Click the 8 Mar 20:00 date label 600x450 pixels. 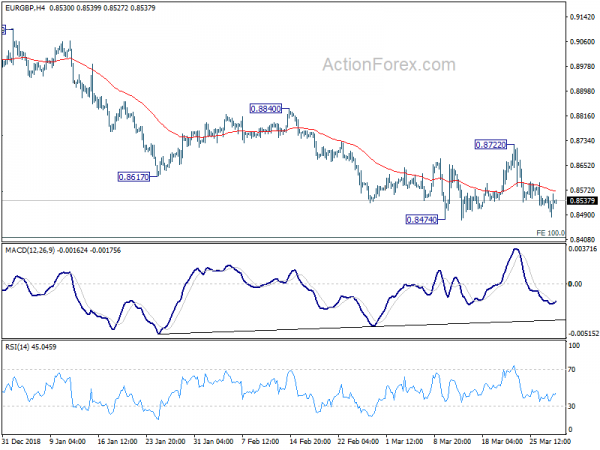[x=453, y=441]
